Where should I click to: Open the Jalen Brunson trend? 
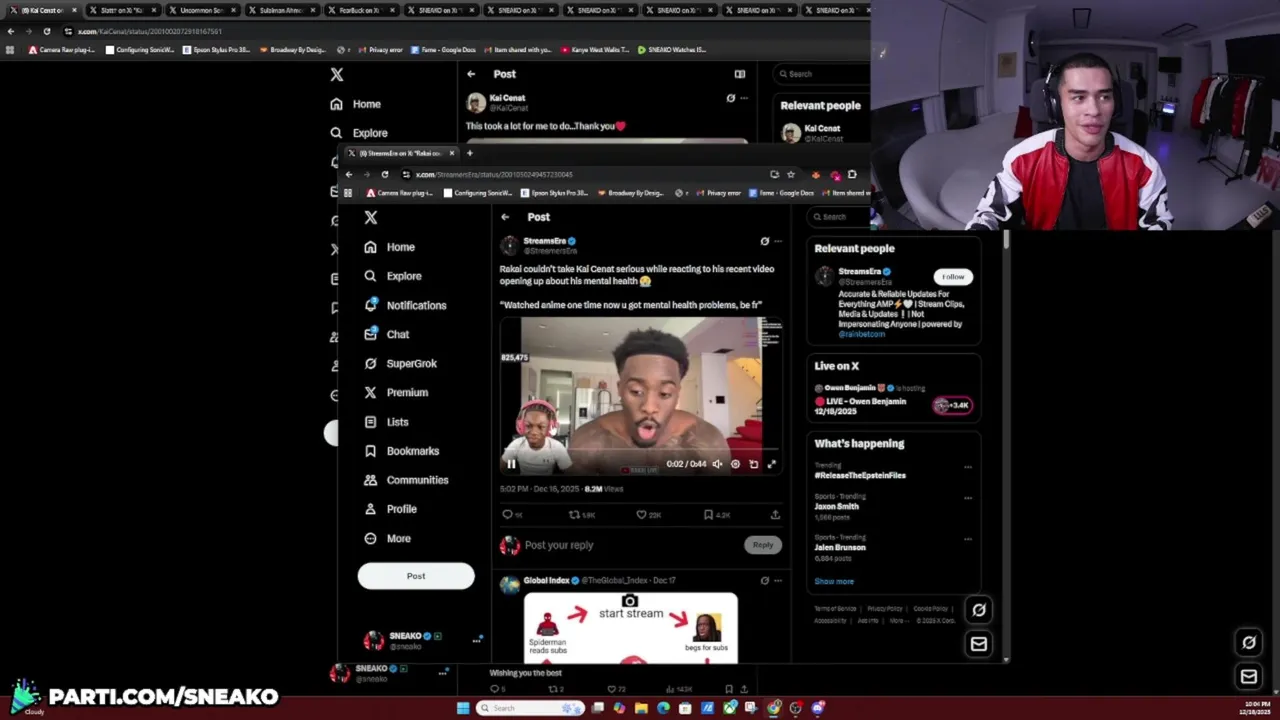click(x=840, y=547)
